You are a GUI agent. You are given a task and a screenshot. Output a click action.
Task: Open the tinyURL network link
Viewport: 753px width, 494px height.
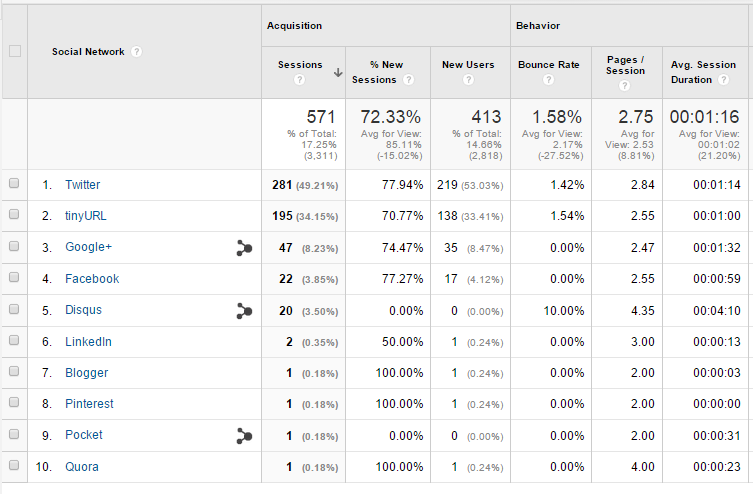pos(86,216)
